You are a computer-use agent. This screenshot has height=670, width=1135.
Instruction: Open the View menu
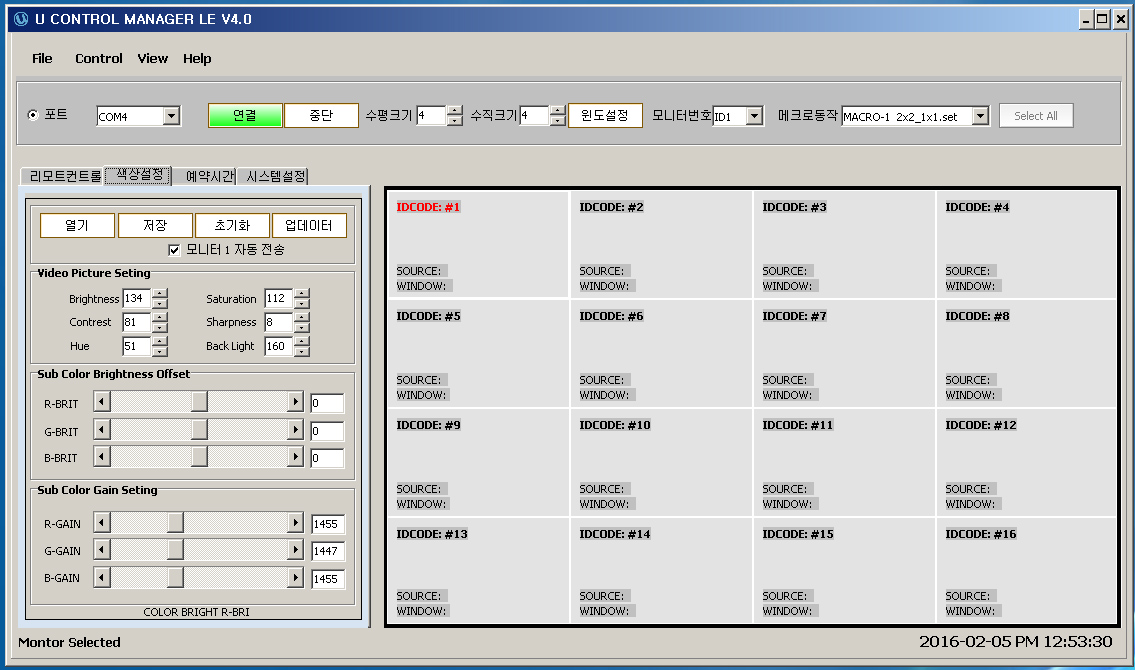coord(153,59)
